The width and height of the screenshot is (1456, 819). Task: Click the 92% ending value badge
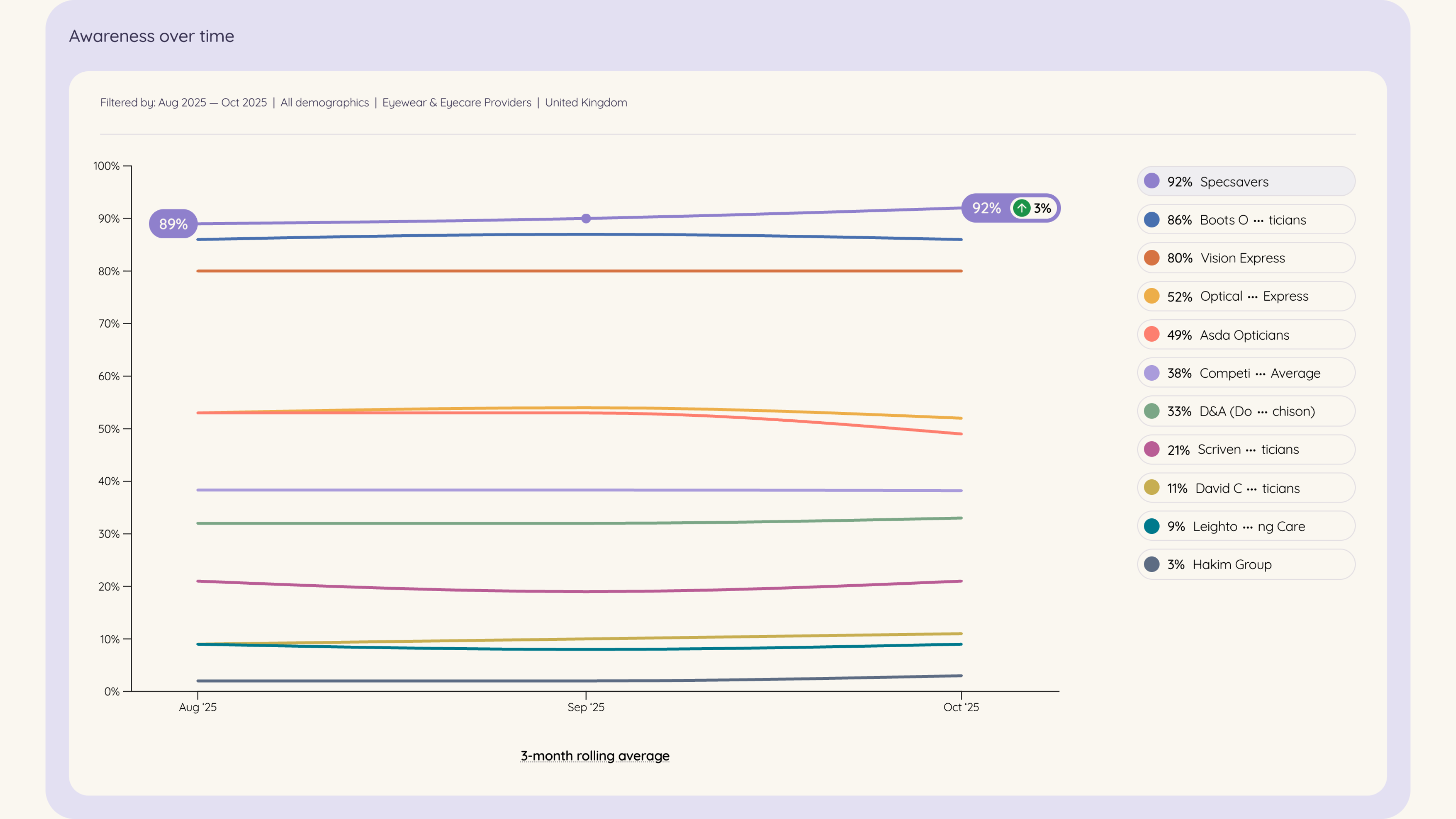pos(986,208)
